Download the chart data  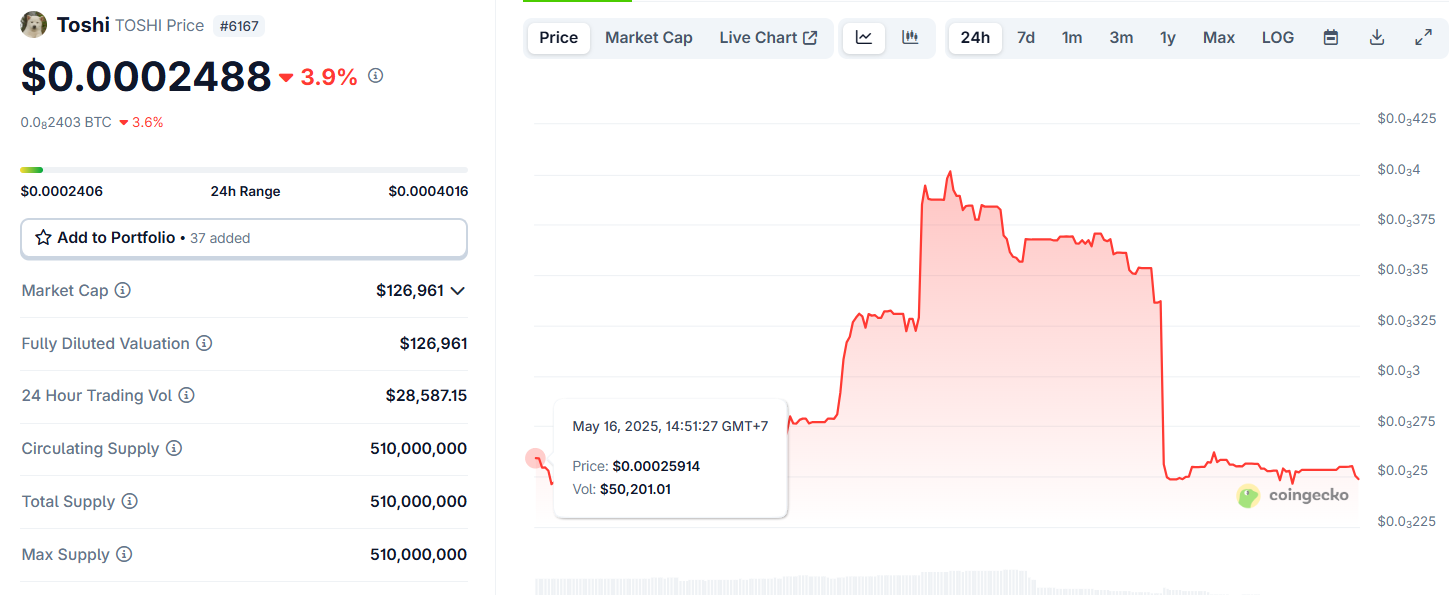(1377, 38)
